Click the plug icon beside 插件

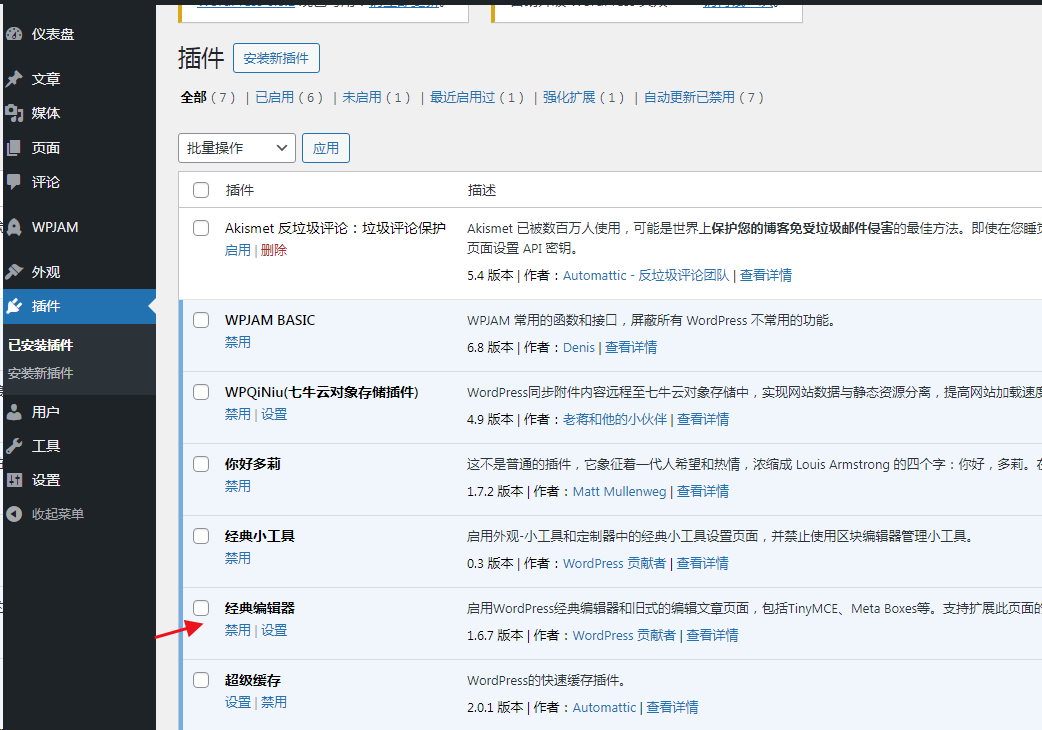point(14,306)
